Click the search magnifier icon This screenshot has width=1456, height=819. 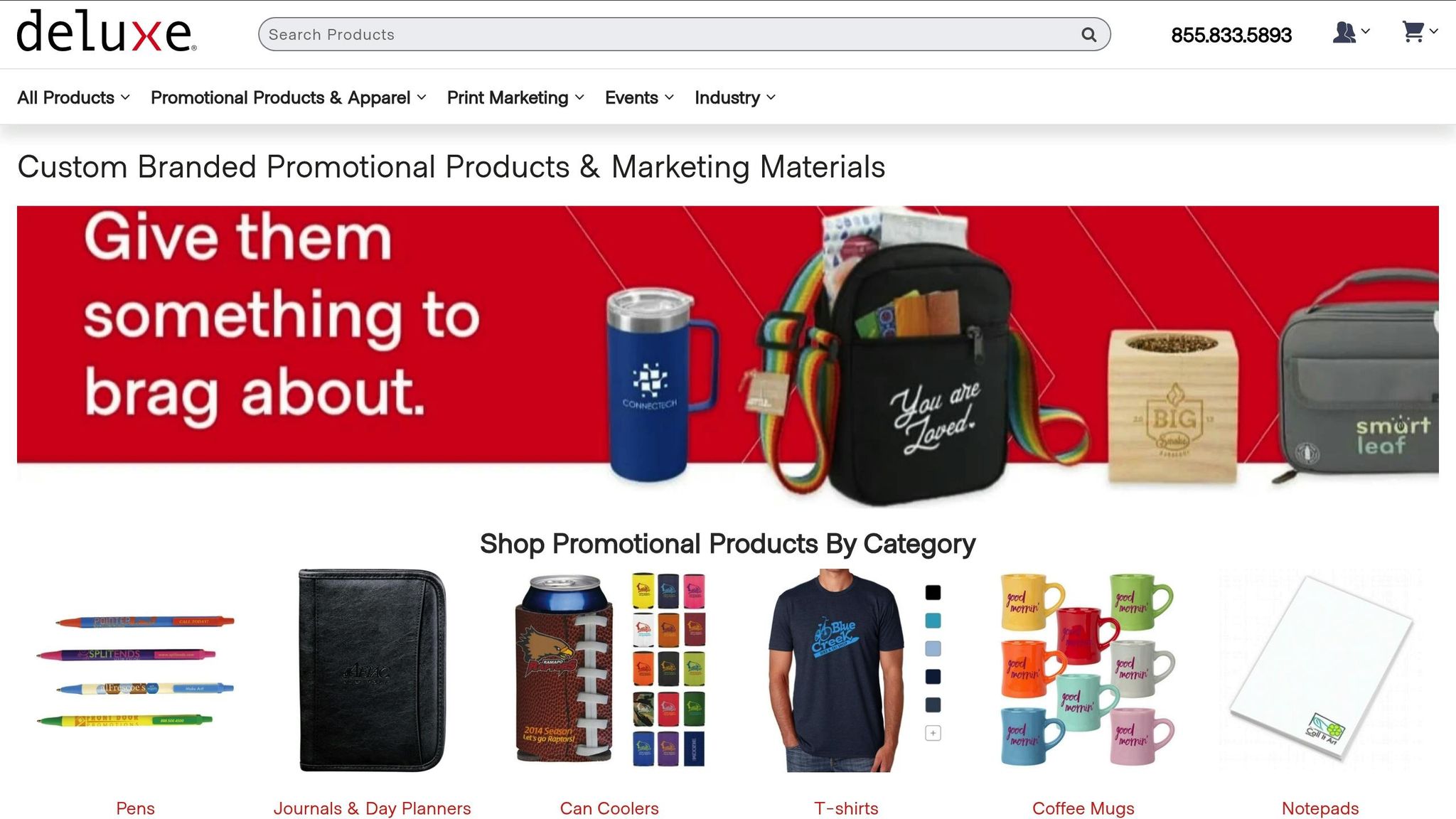(1088, 35)
